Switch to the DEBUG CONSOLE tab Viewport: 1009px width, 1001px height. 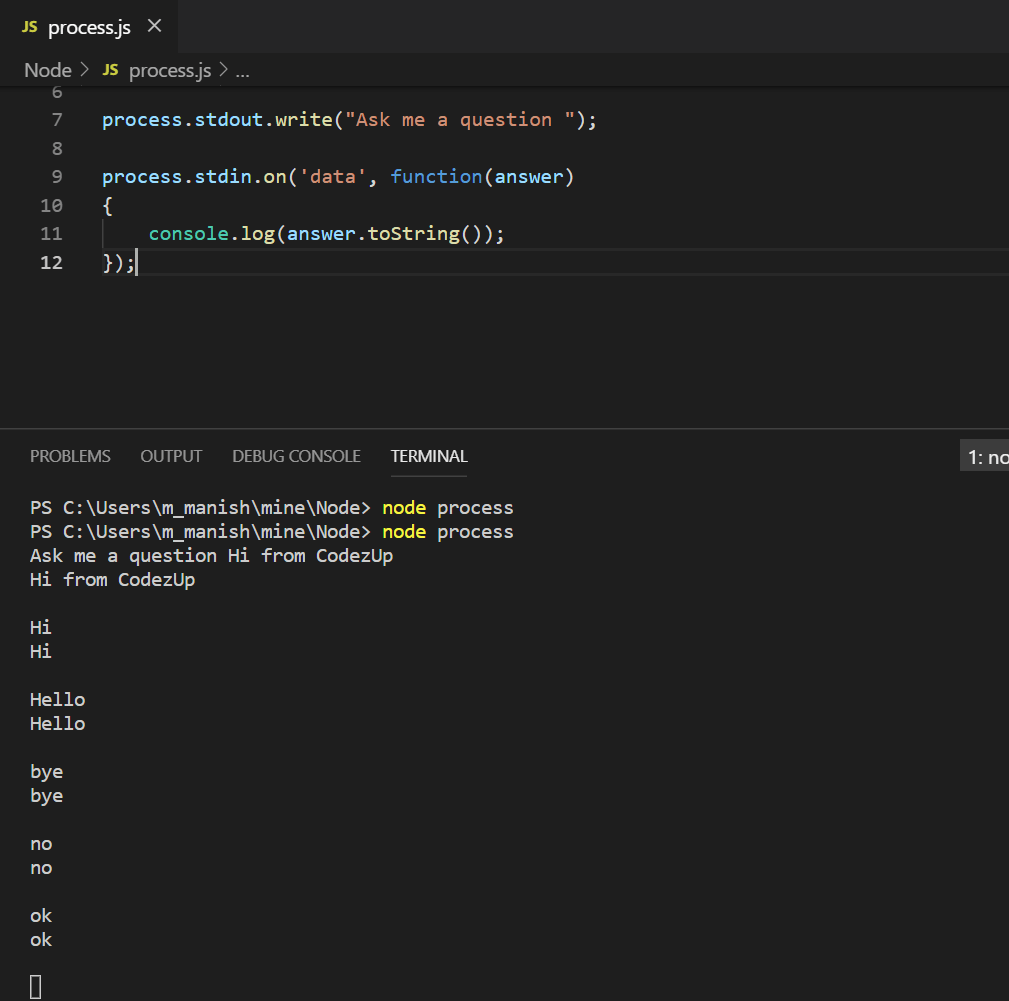pos(296,456)
